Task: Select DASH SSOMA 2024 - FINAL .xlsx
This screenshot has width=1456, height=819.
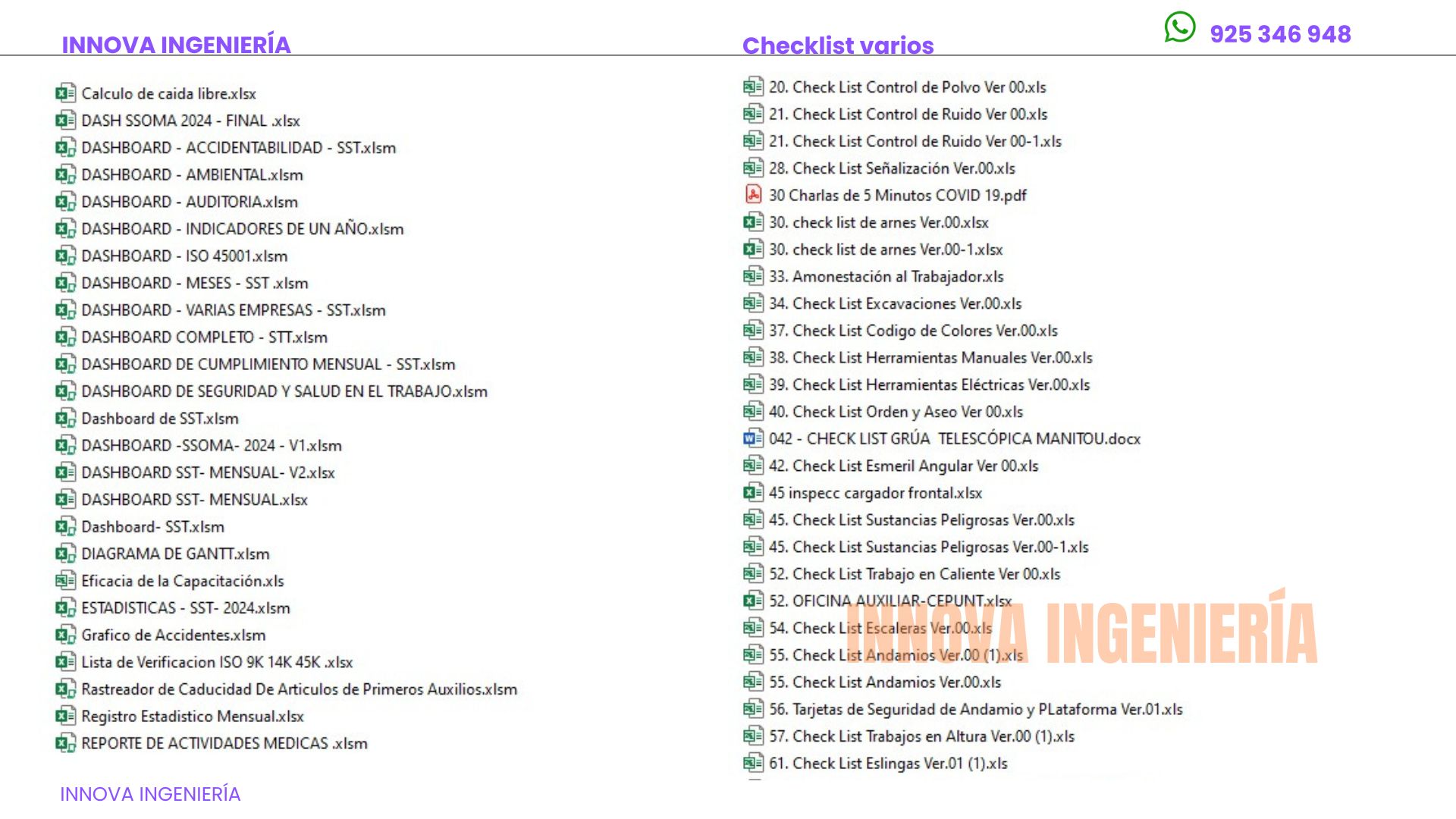Action: coord(190,121)
